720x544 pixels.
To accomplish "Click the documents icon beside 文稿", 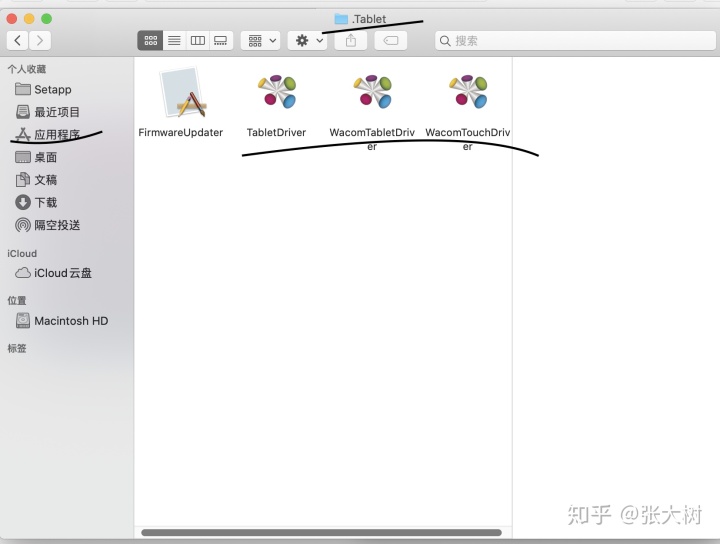I will pyautogui.click(x=22, y=179).
